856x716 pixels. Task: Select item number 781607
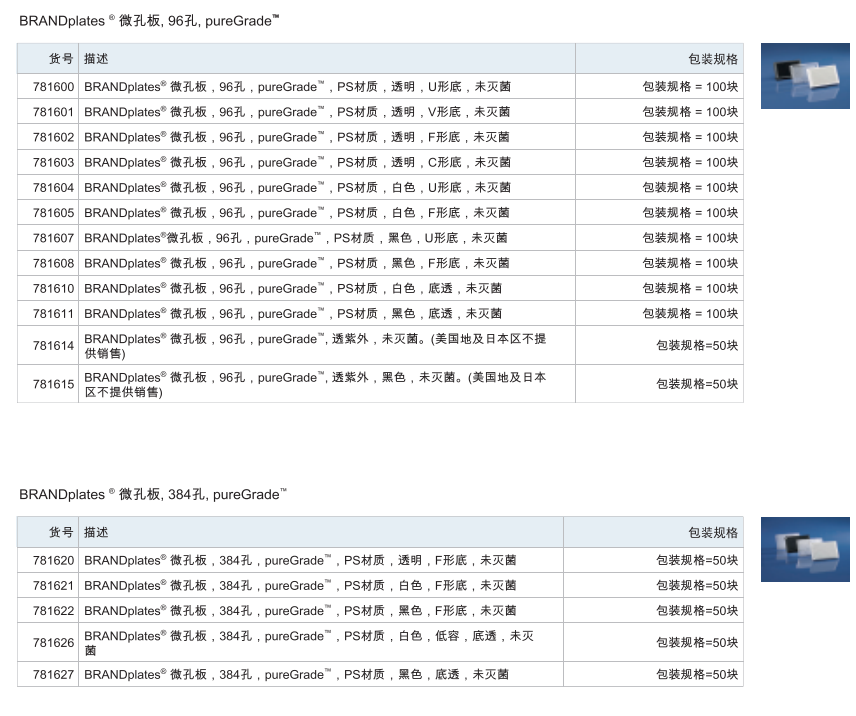53,238
